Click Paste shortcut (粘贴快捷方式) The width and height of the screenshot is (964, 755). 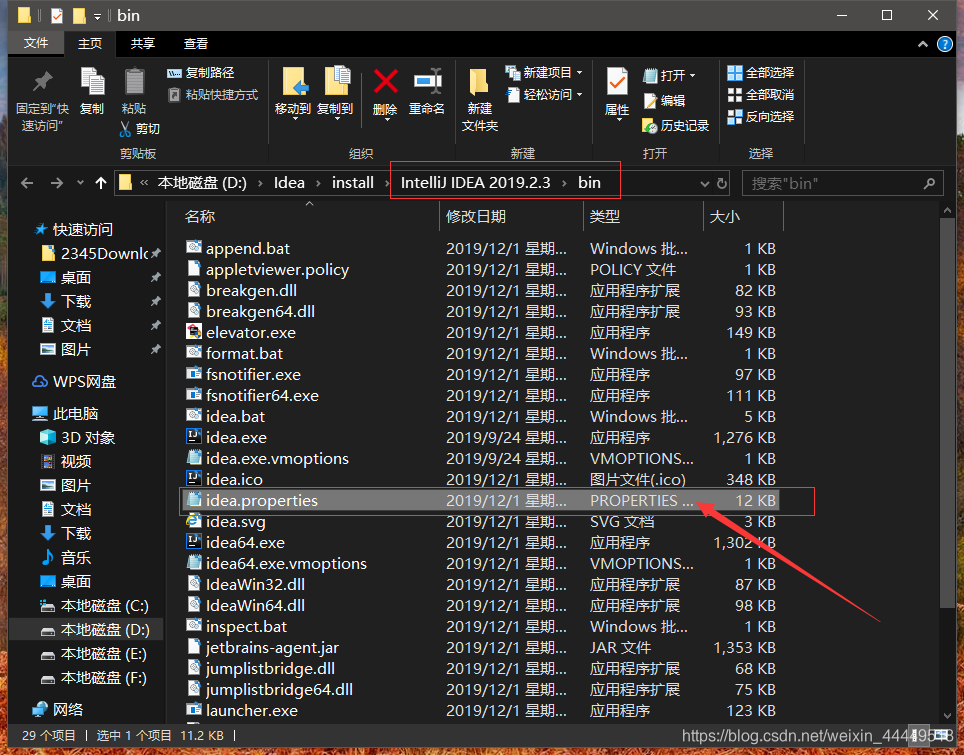coord(213,95)
